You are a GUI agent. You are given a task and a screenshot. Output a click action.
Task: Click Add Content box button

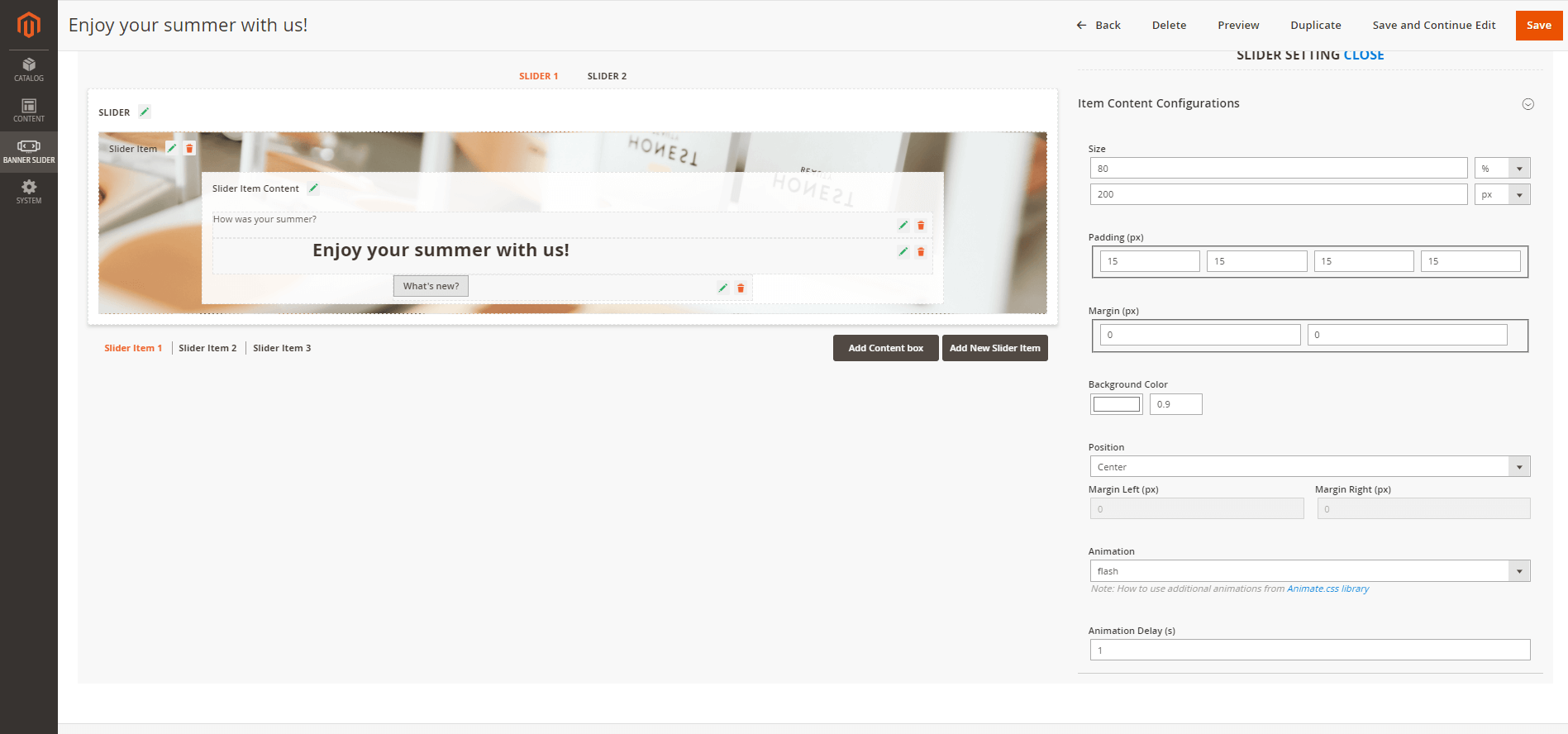pos(886,348)
